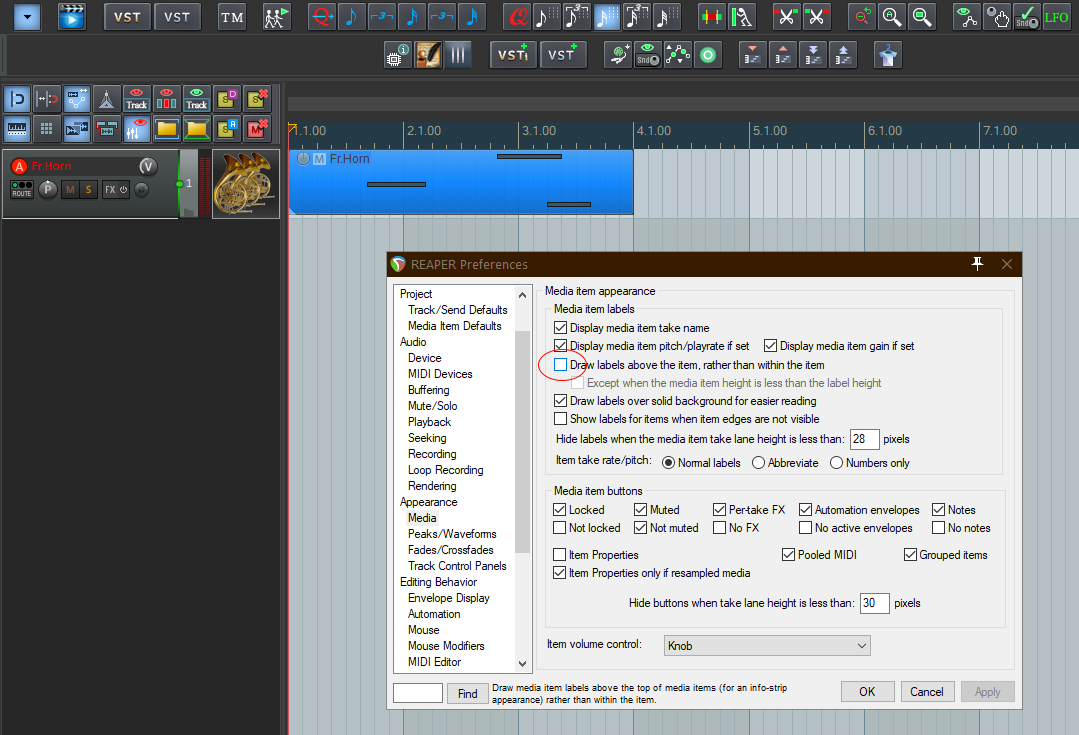This screenshot has width=1079, height=735.
Task: Uncheck Display media item take name
Action: pos(560,328)
